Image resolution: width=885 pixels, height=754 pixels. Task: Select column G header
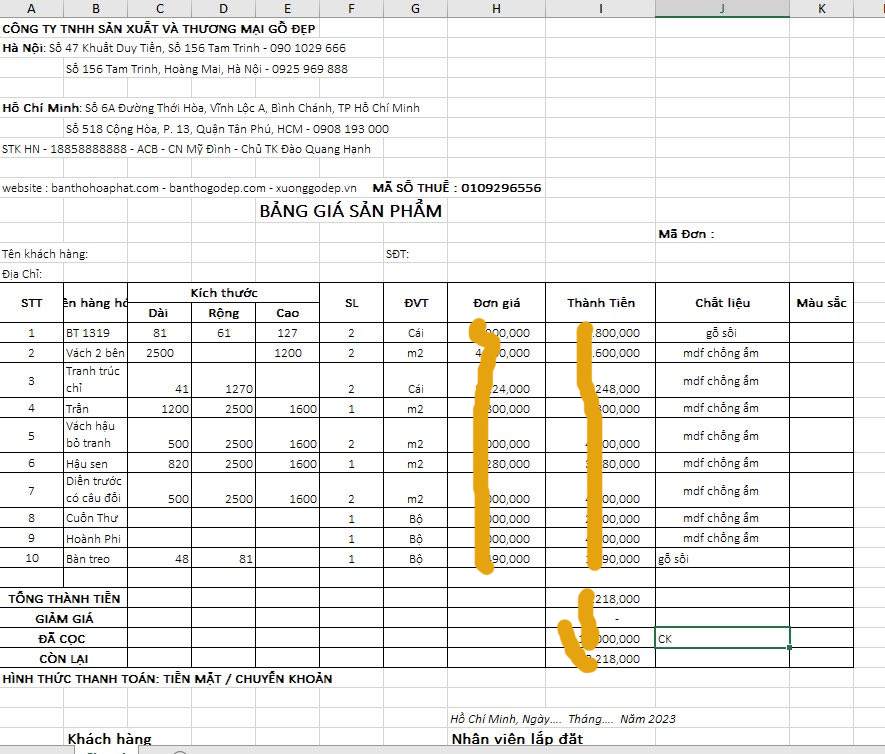[x=415, y=8]
